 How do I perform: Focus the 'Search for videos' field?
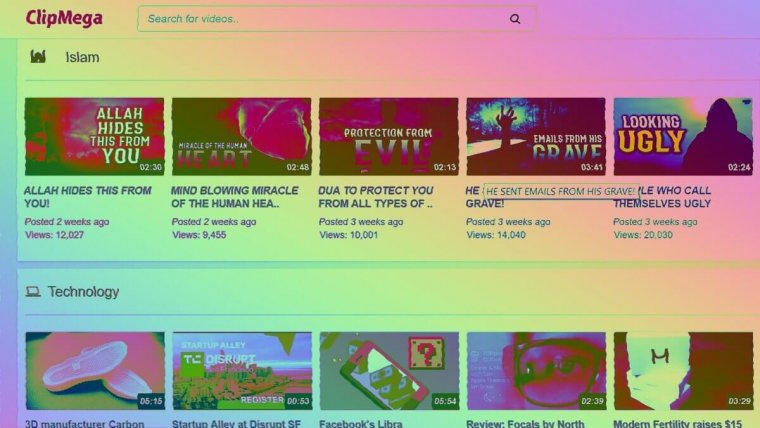point(320,19)
